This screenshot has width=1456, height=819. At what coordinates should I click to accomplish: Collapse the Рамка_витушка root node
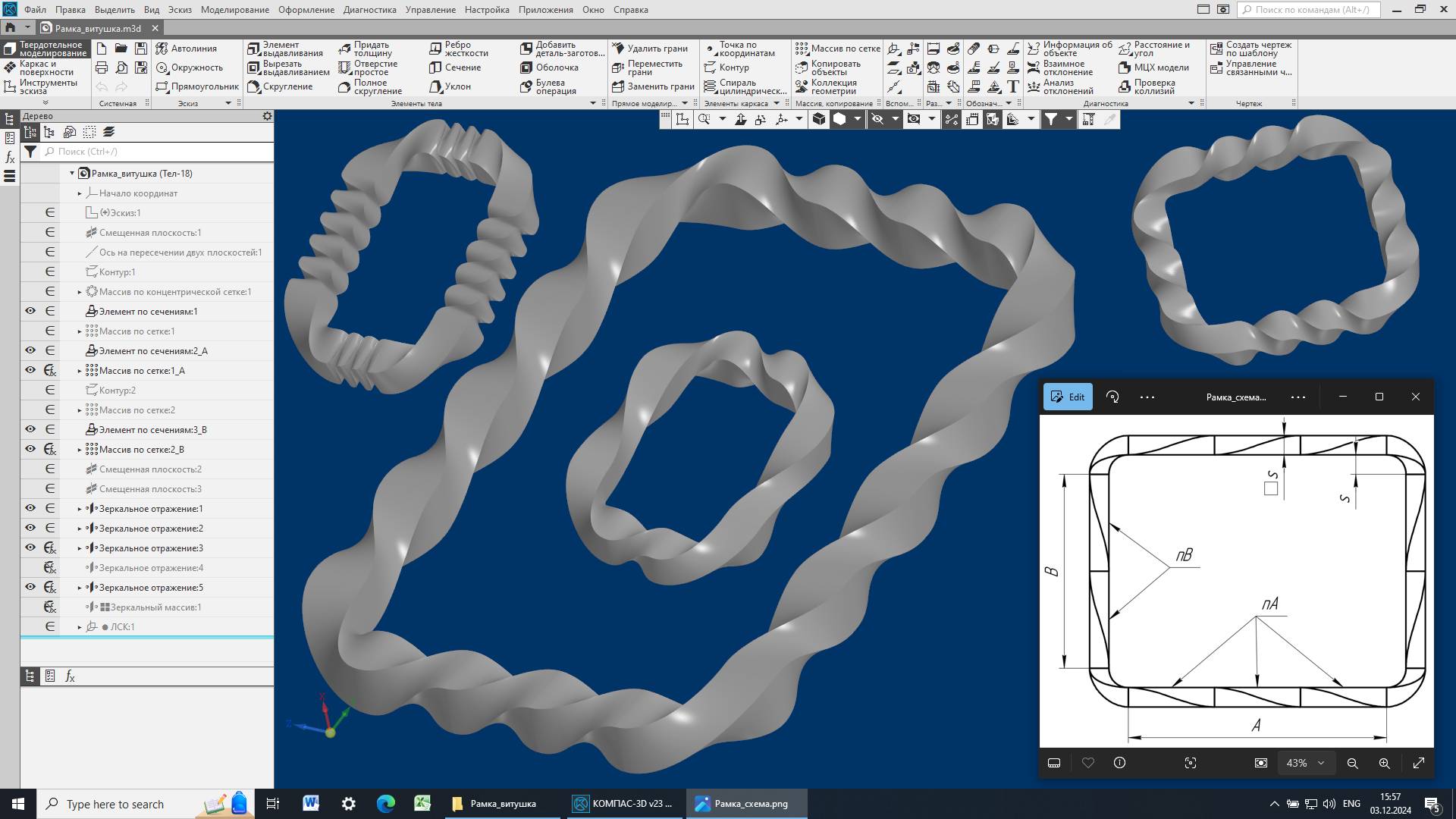click(72, 174)
